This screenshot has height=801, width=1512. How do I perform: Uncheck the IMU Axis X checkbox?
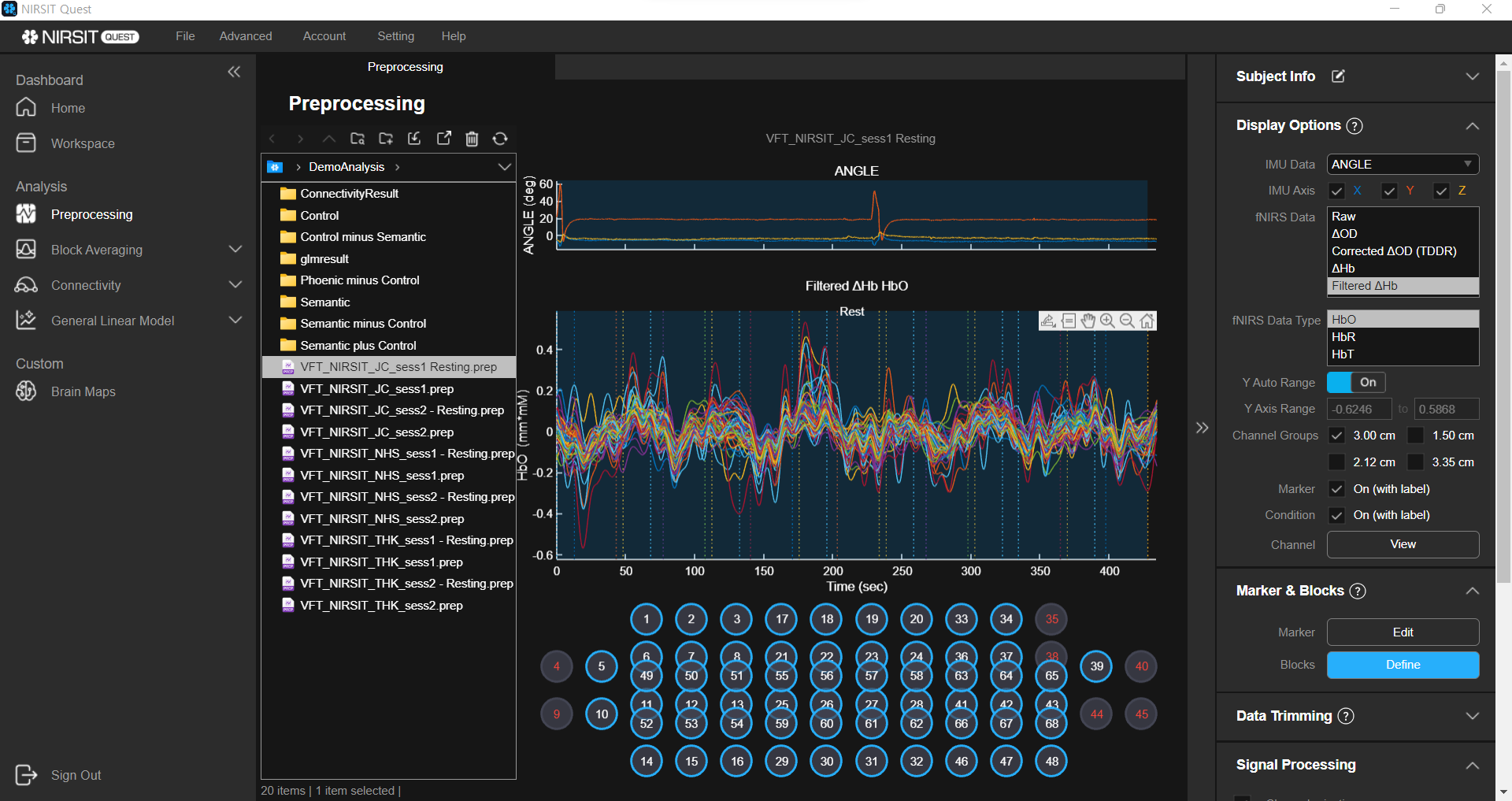(1336, 191)
